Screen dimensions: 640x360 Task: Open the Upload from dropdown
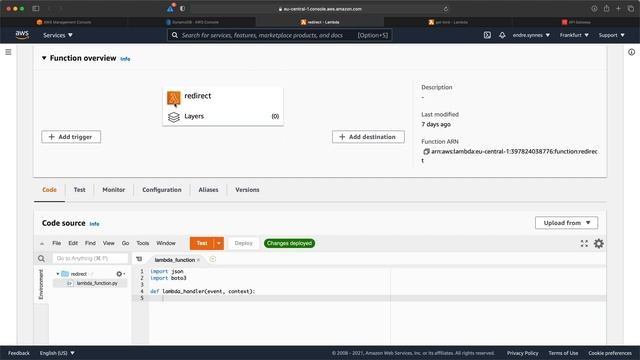567,223
